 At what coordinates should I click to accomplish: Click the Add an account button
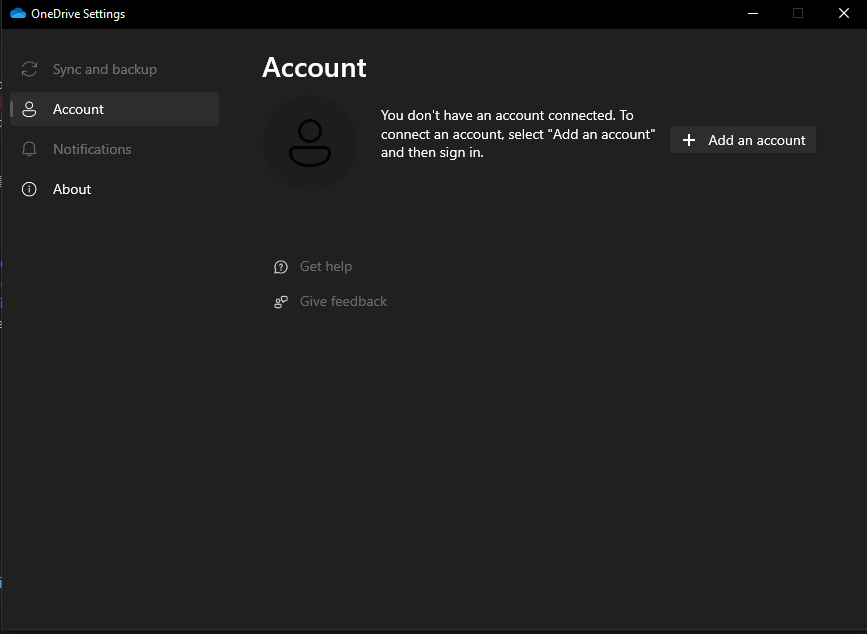743,140
